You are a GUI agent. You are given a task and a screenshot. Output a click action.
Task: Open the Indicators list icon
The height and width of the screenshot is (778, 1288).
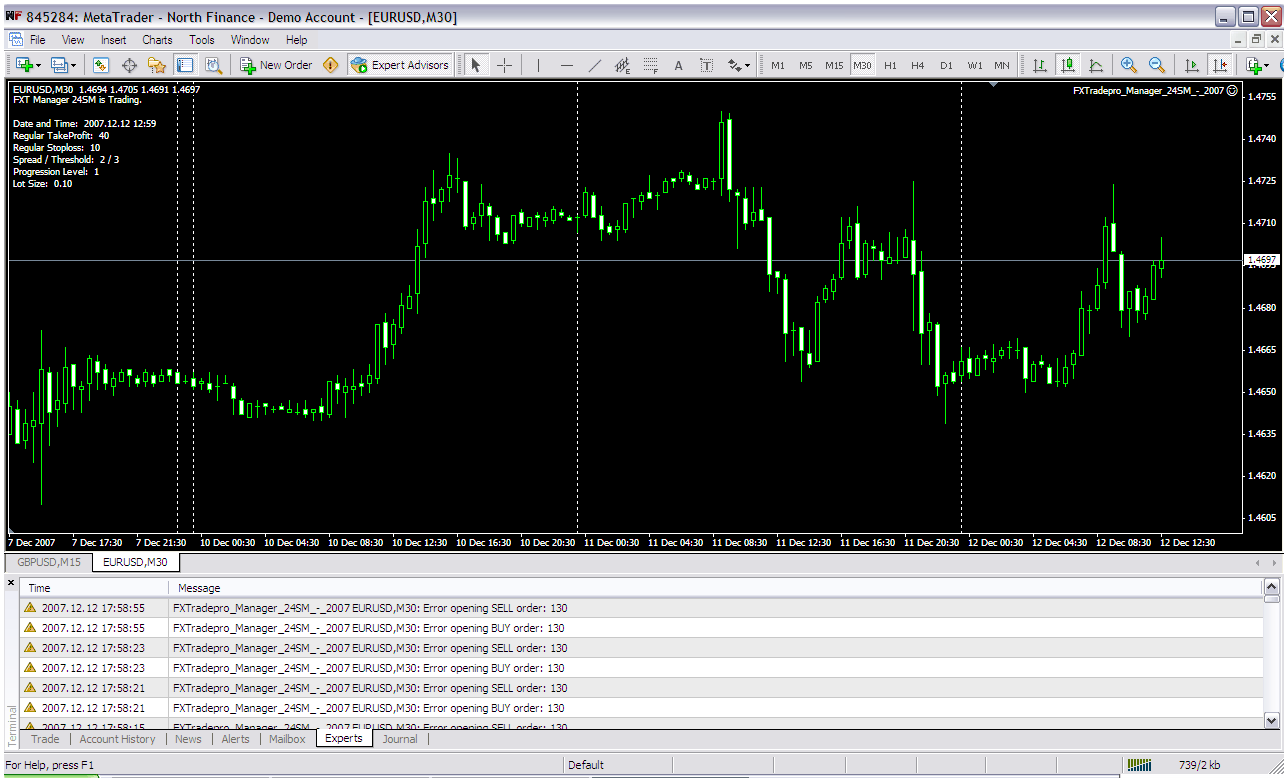(x=1254, y=65)
